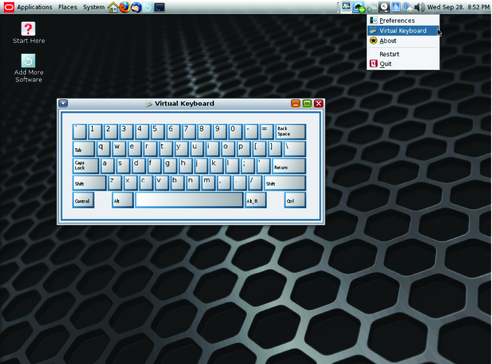This screenshot has height=364, width=492.
Task: Click the w key
Action: click(119, 149)
